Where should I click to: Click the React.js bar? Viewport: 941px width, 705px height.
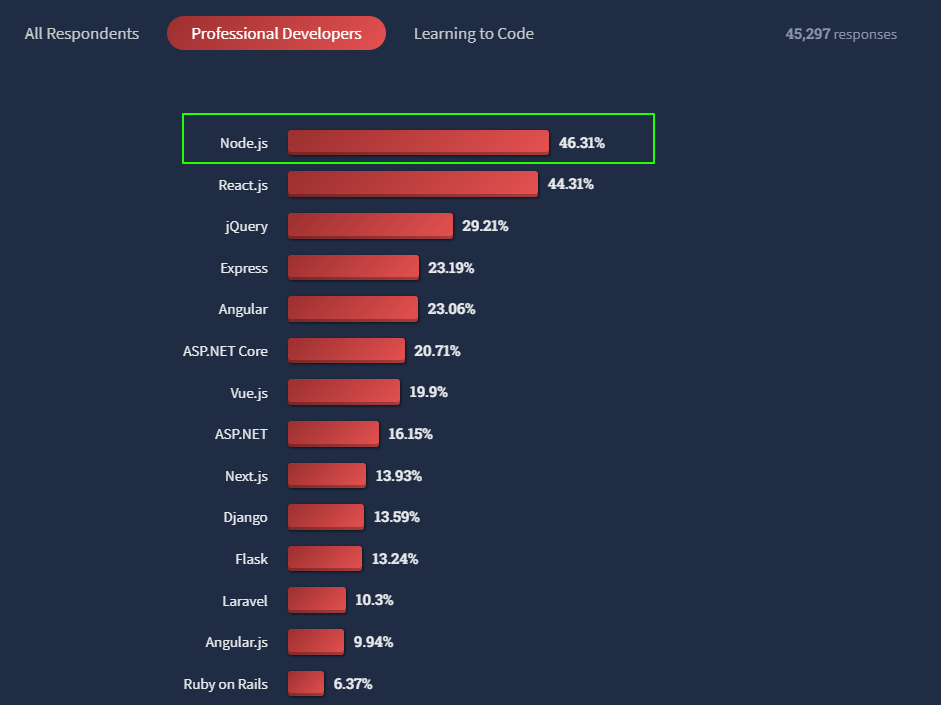(x=412, y=184)
